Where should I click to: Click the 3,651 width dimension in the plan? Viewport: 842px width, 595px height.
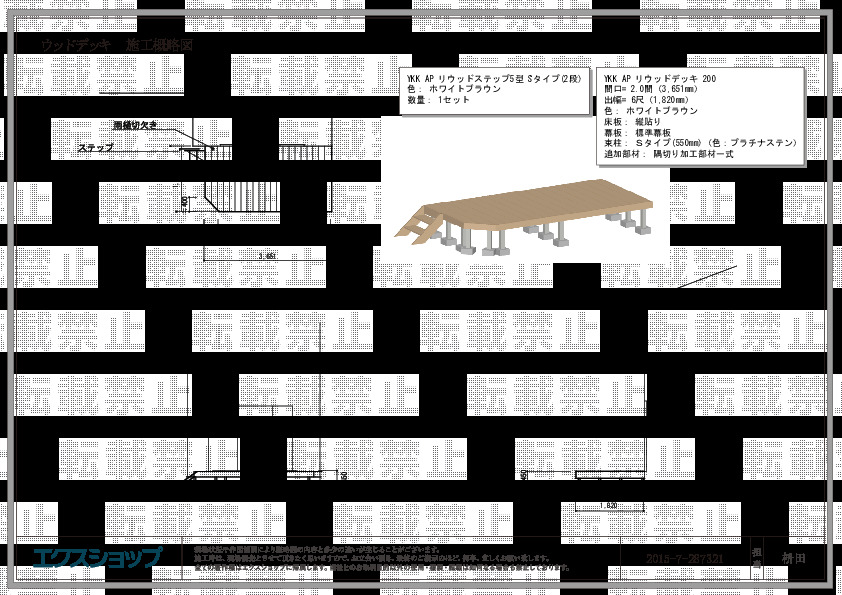click(267, 256)
